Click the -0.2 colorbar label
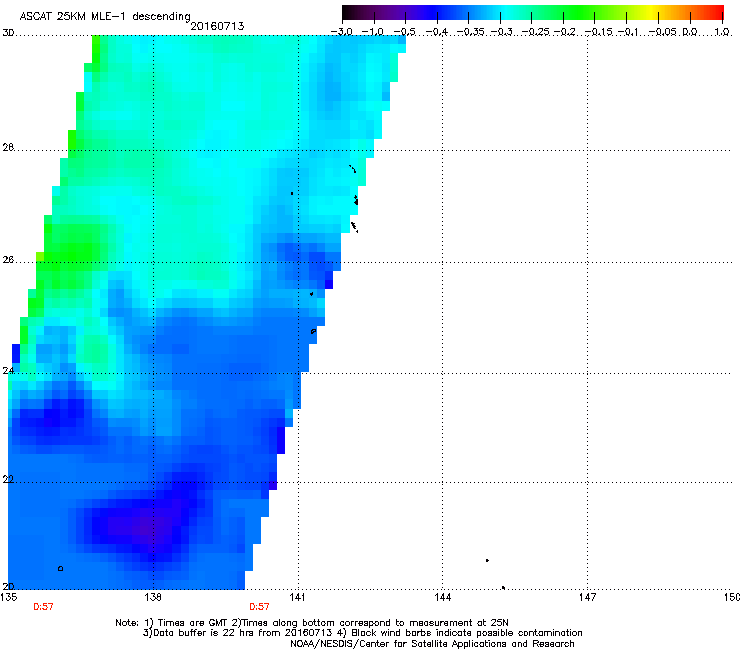The width and height of the screenshot is (740, 650). tap(565, 32)
